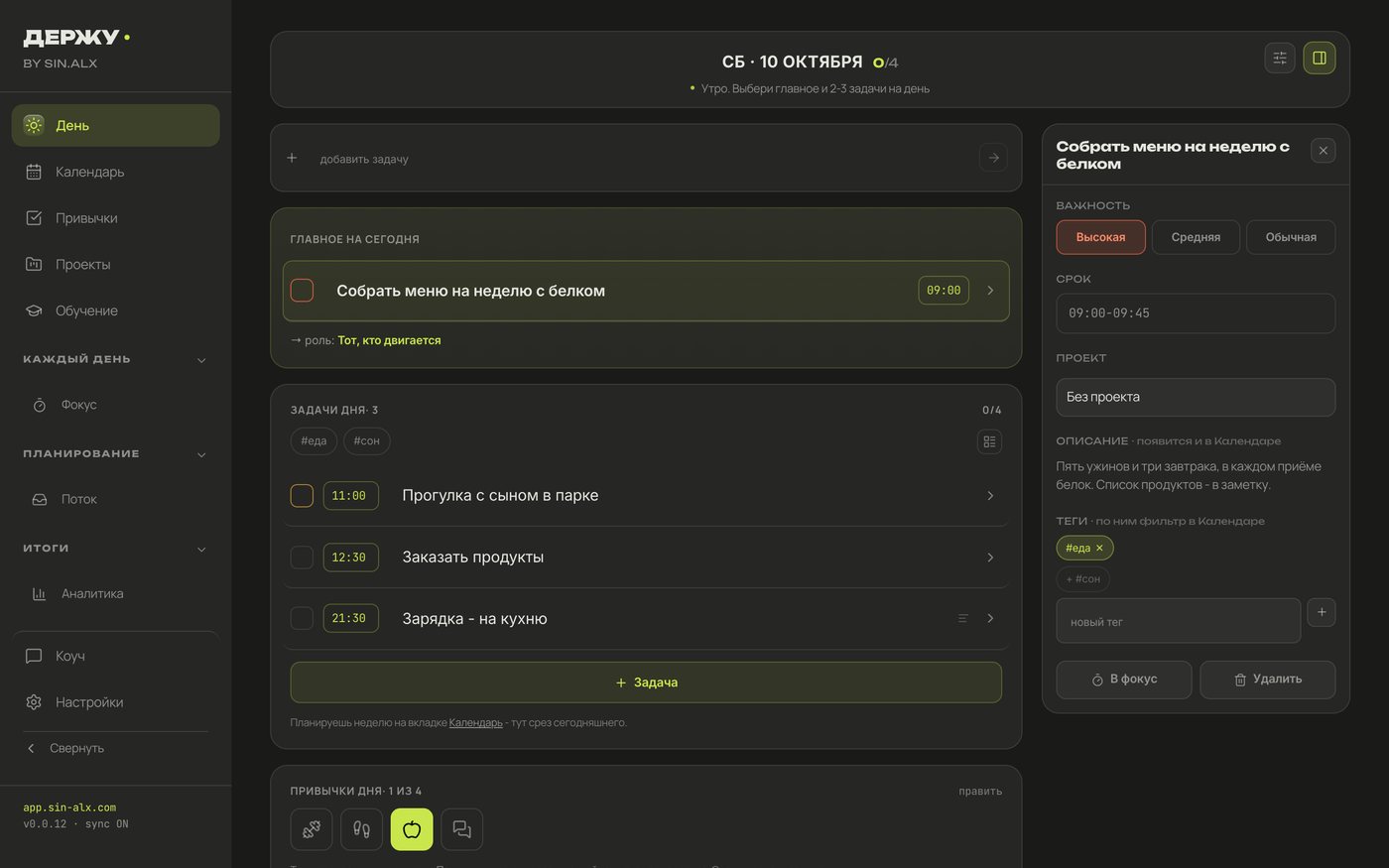This screenshot has width=1389, height=868.
Task: Open notes icon on Зарядка task
Action: [962, 618]
